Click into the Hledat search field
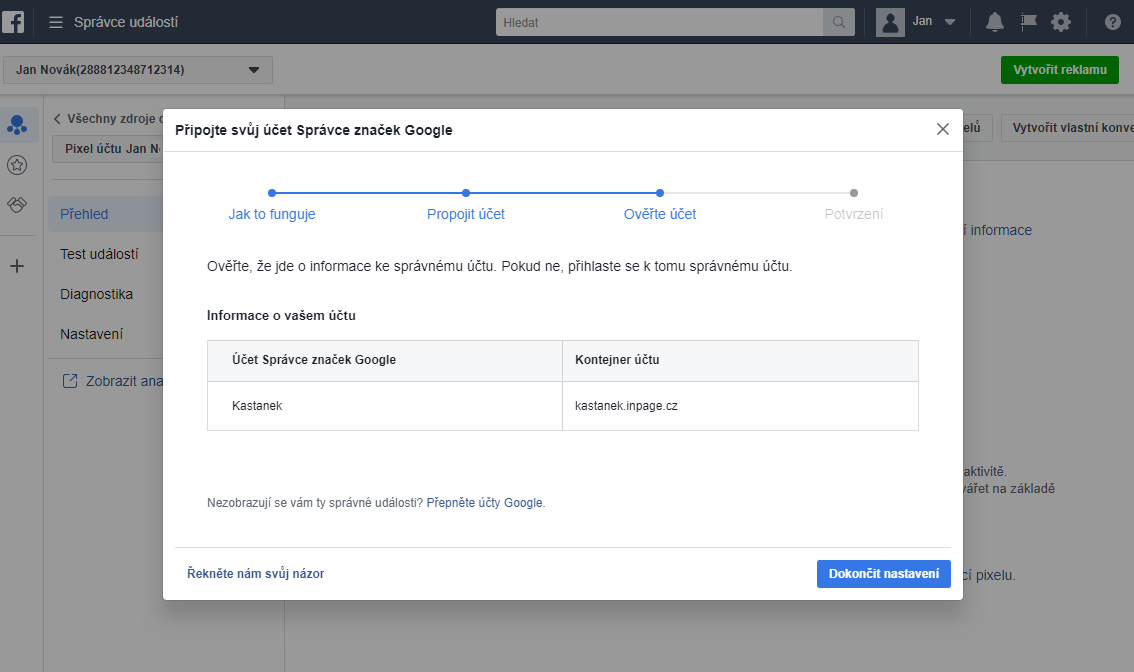This screenshot has width=1134, height=672. click(660, 22)
